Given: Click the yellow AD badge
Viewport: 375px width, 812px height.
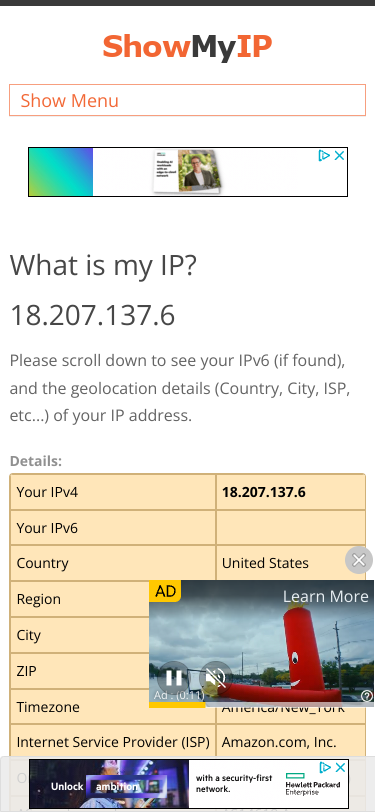Looking at the screenshot, I should pyautogui.click(x=165, y=591).
